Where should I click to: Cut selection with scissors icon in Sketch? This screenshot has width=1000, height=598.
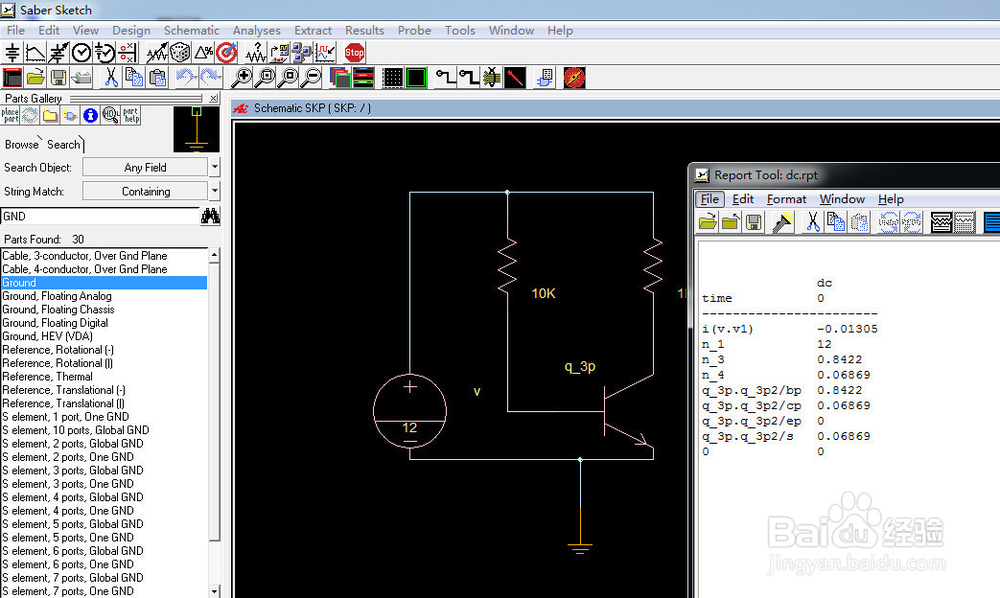click(111, 78)
